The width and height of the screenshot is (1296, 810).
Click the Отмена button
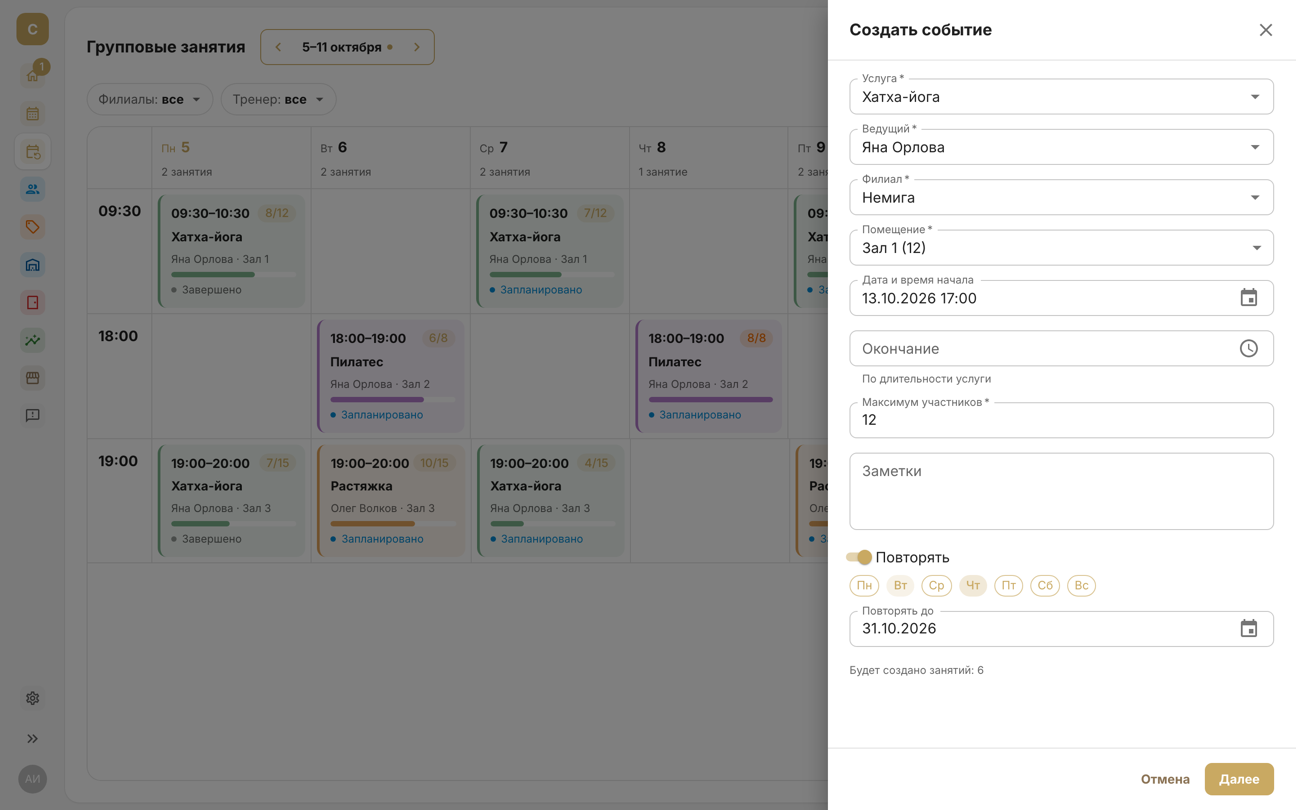click(1165, 779)
